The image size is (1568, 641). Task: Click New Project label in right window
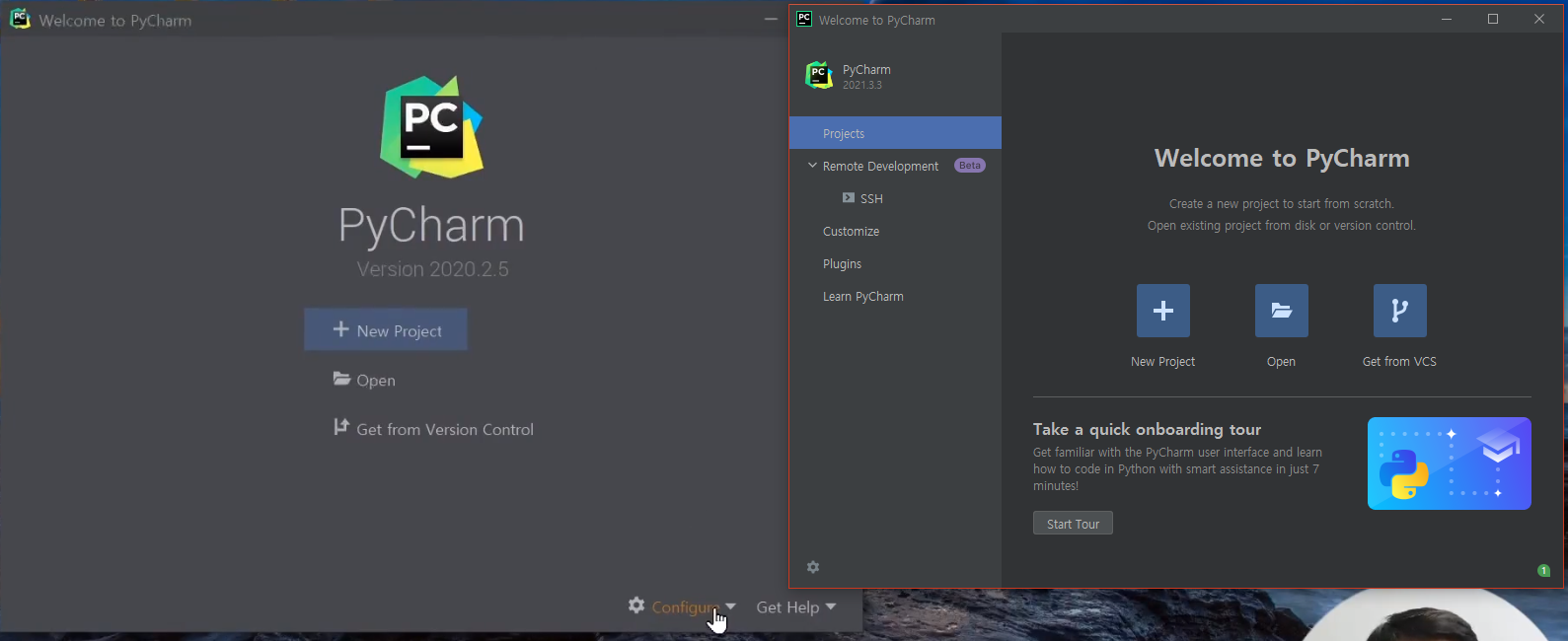(1162, 362)
